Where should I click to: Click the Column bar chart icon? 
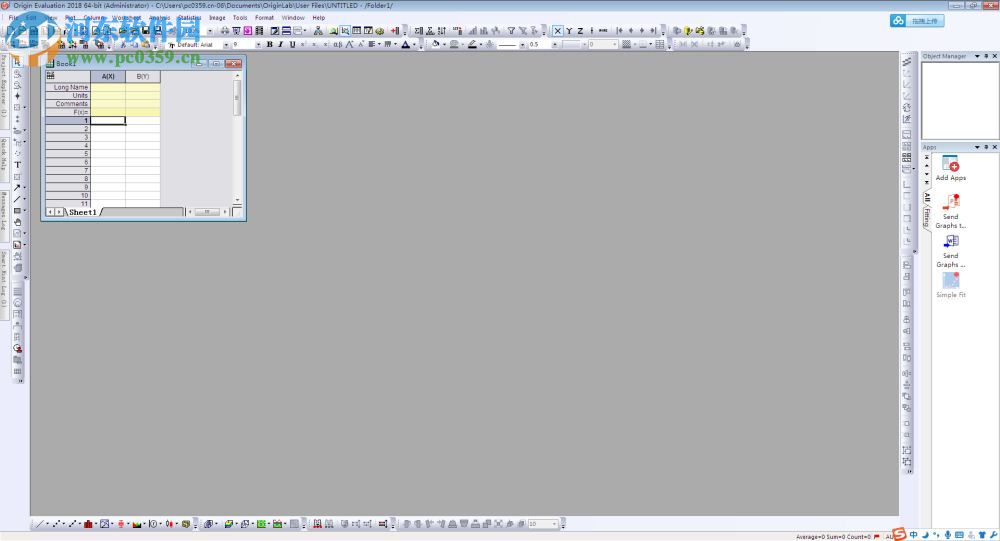point(88,524)
